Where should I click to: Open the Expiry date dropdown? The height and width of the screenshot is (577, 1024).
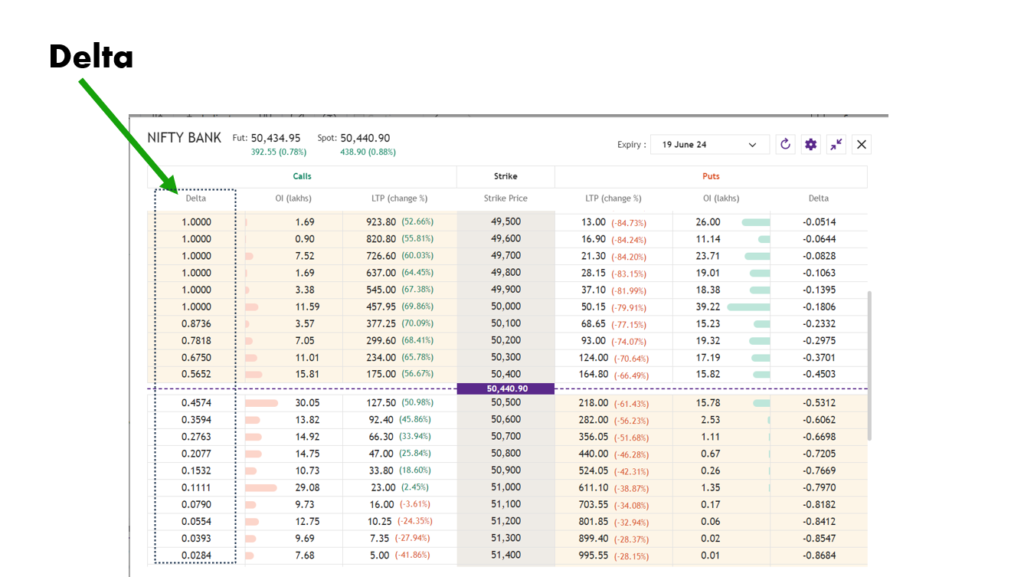point(709,144)
